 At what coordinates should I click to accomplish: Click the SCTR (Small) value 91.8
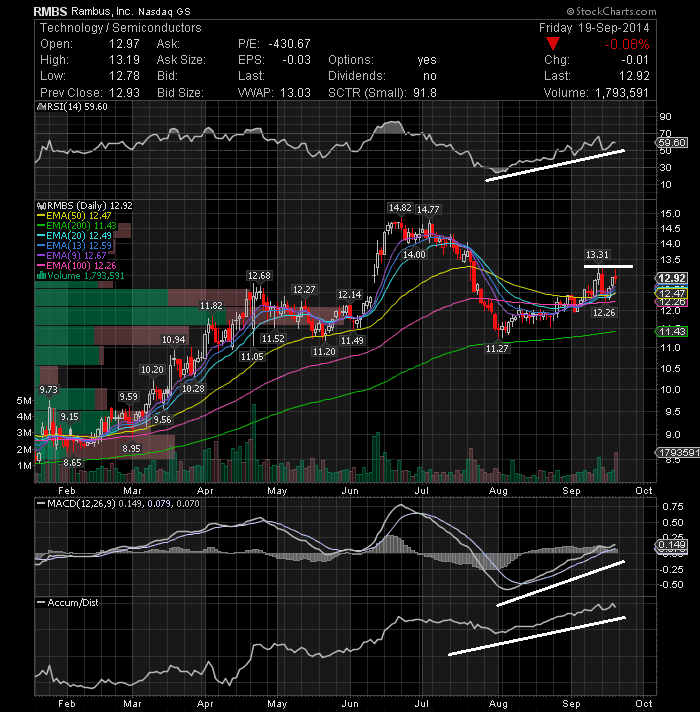pos(424,93)
